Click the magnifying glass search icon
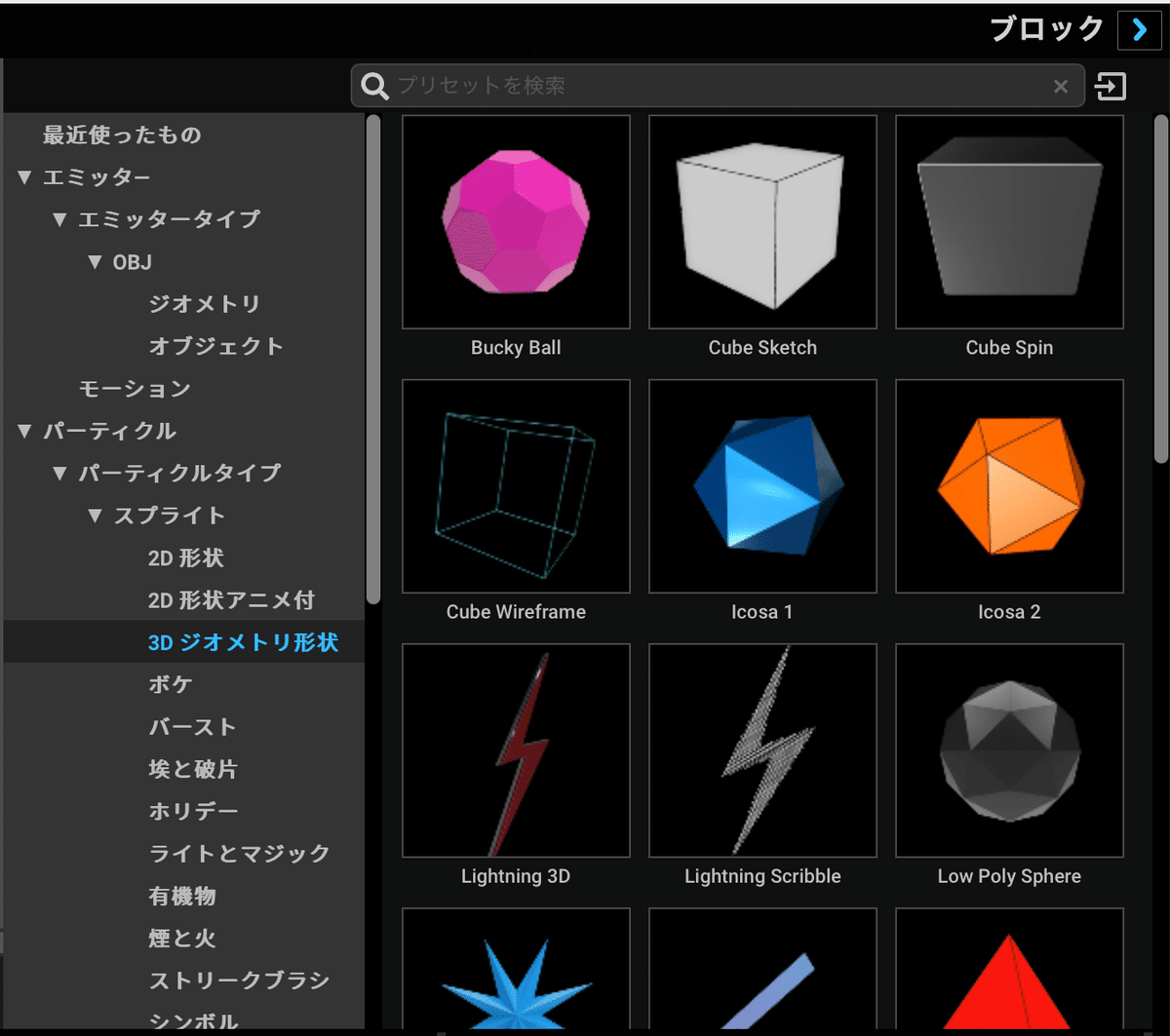The height and width of the screenshot is (1036, 1170). [x=373, y=86]
